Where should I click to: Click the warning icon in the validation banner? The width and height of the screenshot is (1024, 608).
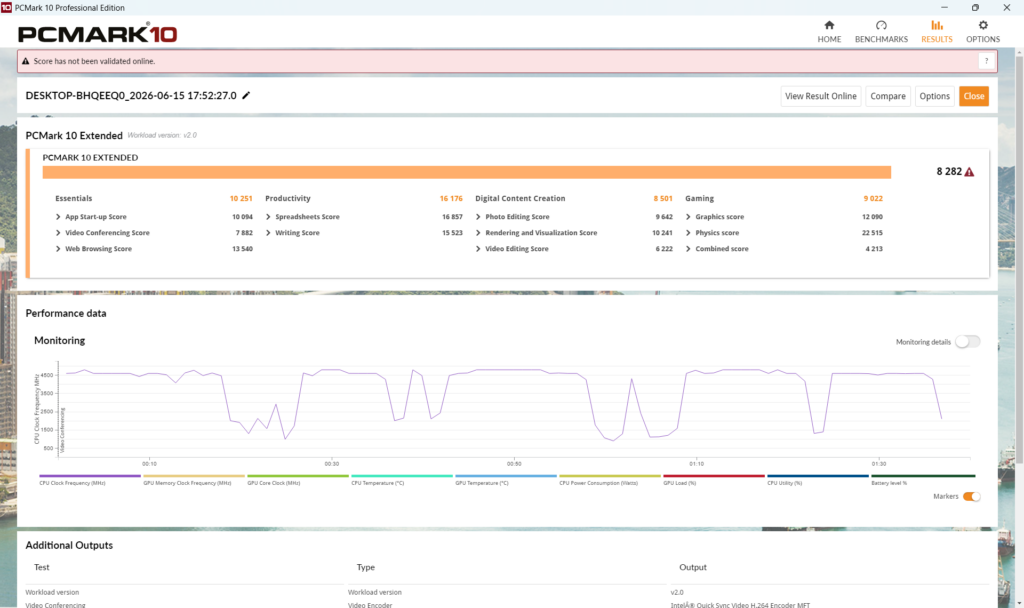[x=26, y=61]
